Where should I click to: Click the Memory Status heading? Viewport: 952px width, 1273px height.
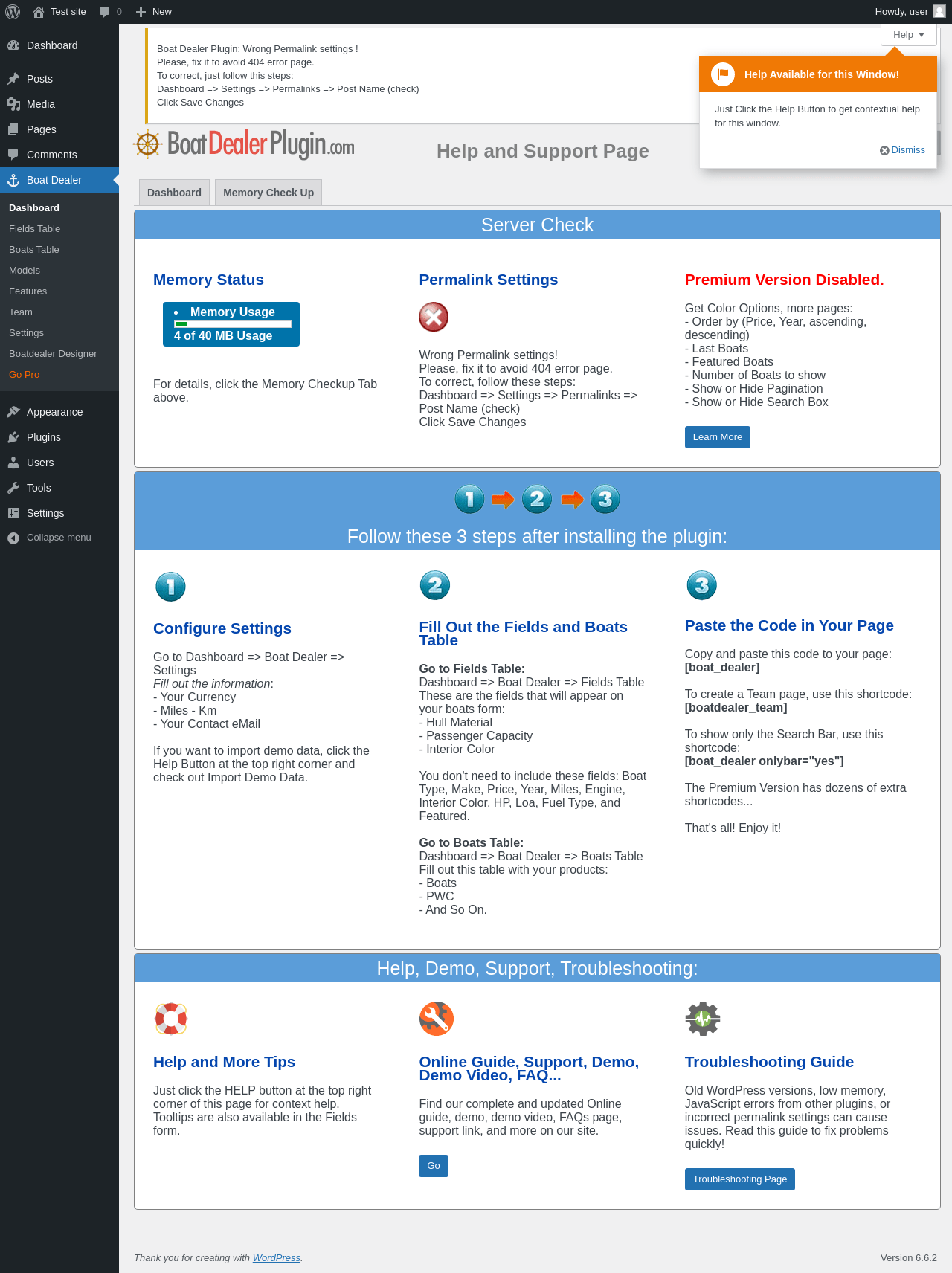[208, 280]
